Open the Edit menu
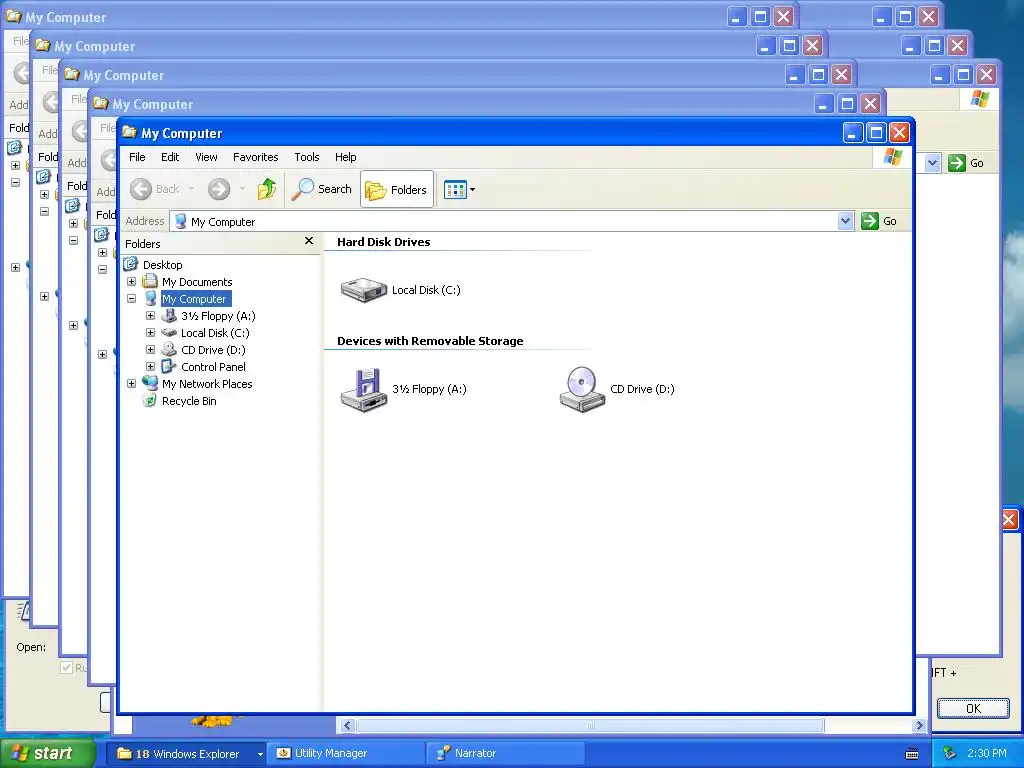Viewport: 1024px width, 768px height. point(170,157)
